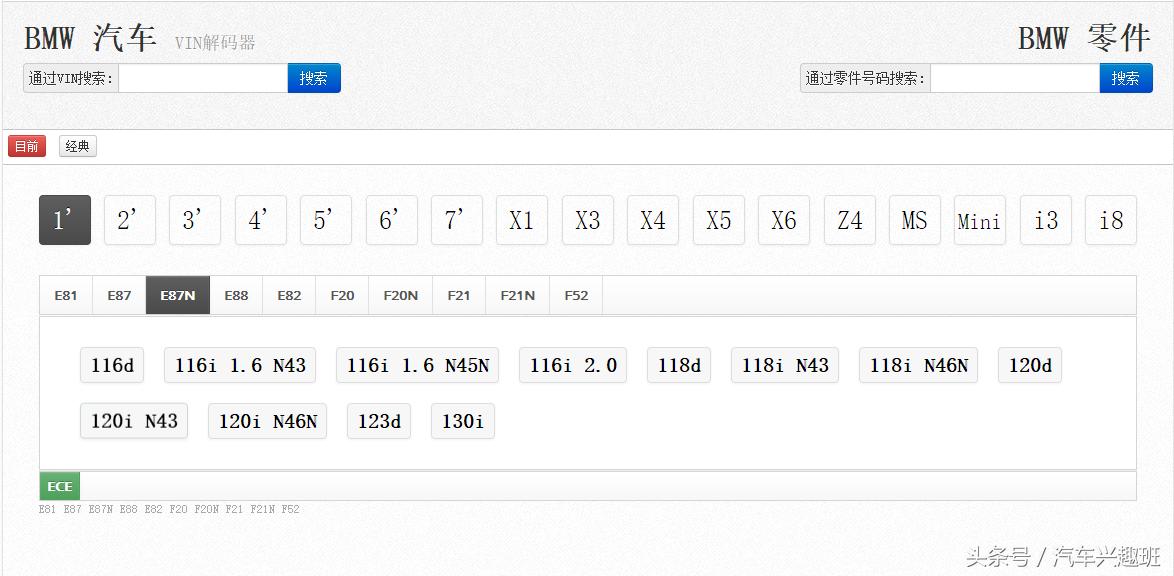Select the red 目前 button

pyautogui.click(x=27, y=146)
